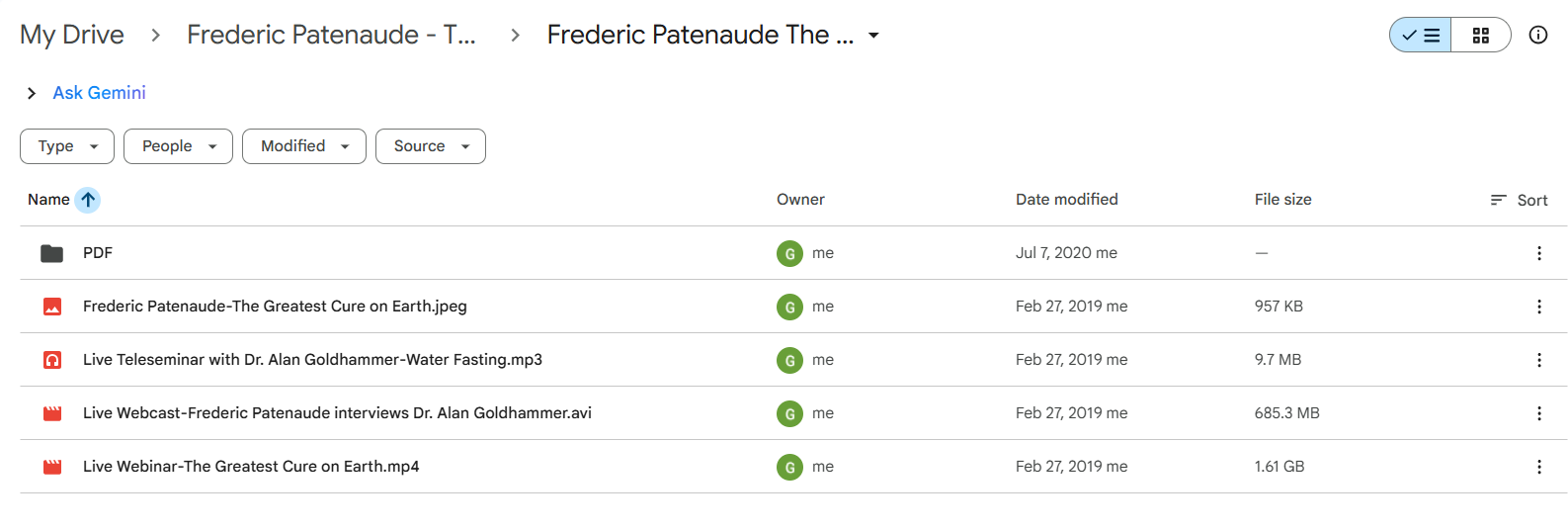The image size is (1568, 531).
Task: Click the PDF folder icon
Action: tap(52, 253)
